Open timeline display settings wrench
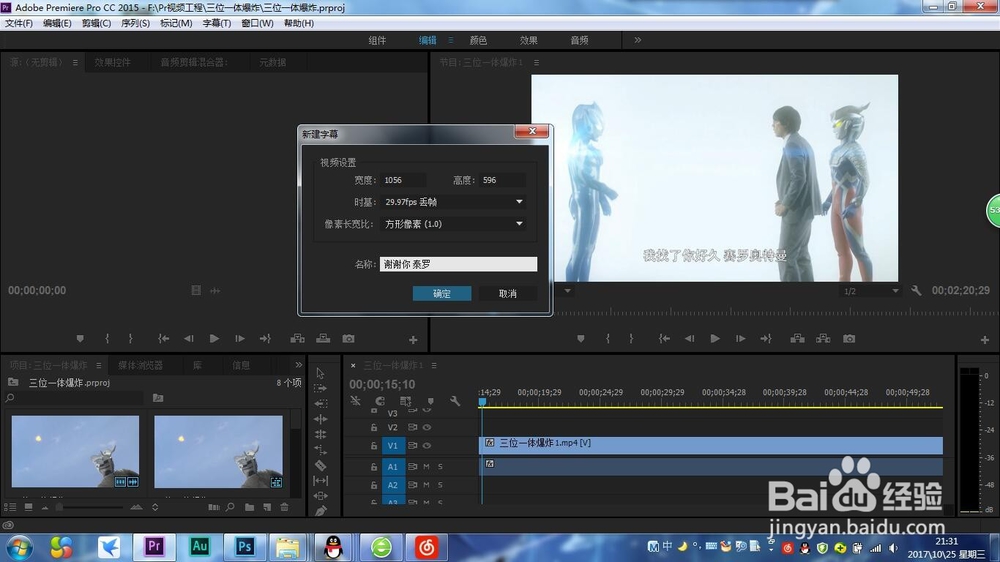 455,401
